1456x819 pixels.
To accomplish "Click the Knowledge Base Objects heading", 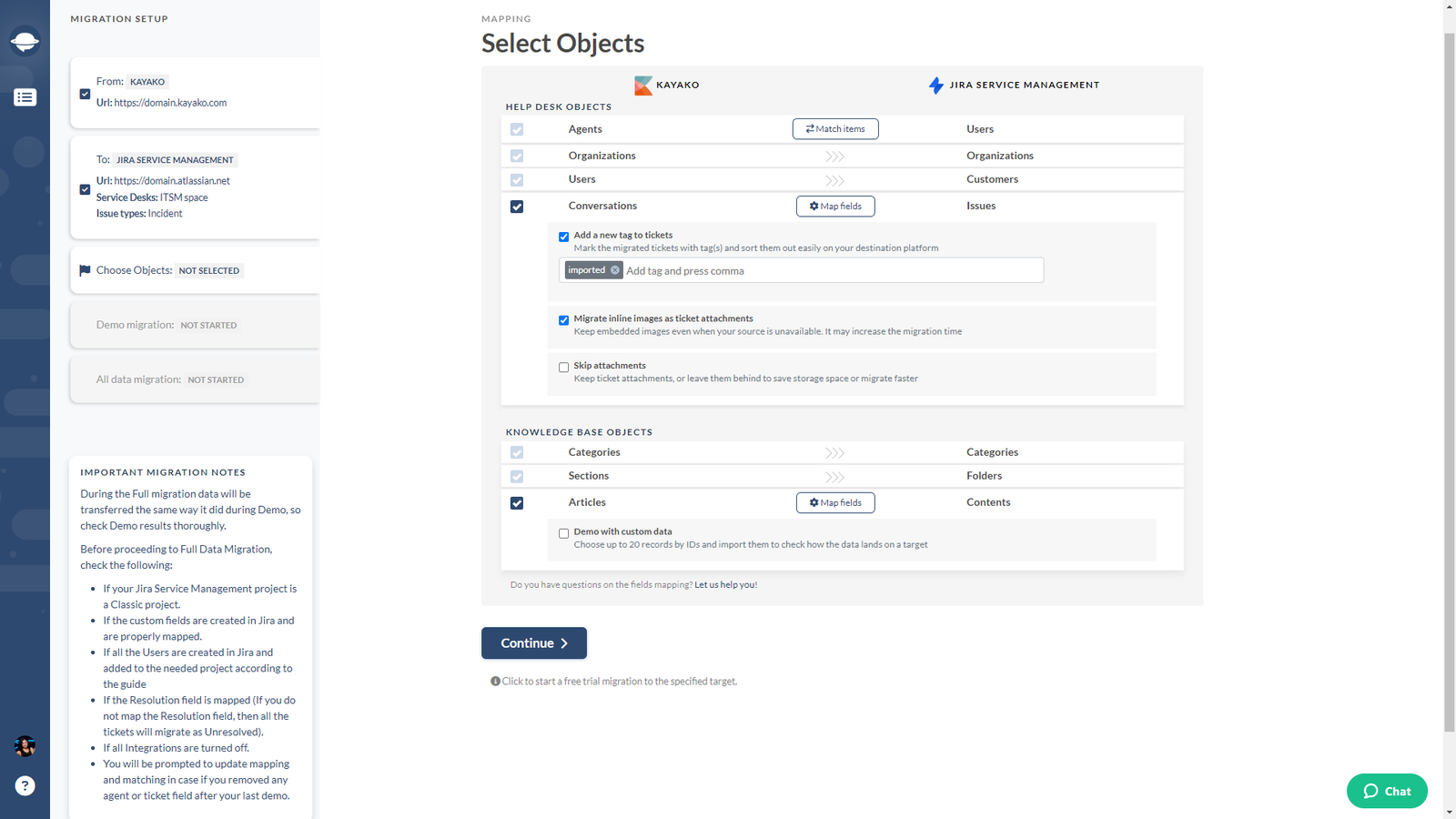I will pyautogui.click(x=579, y=432).
